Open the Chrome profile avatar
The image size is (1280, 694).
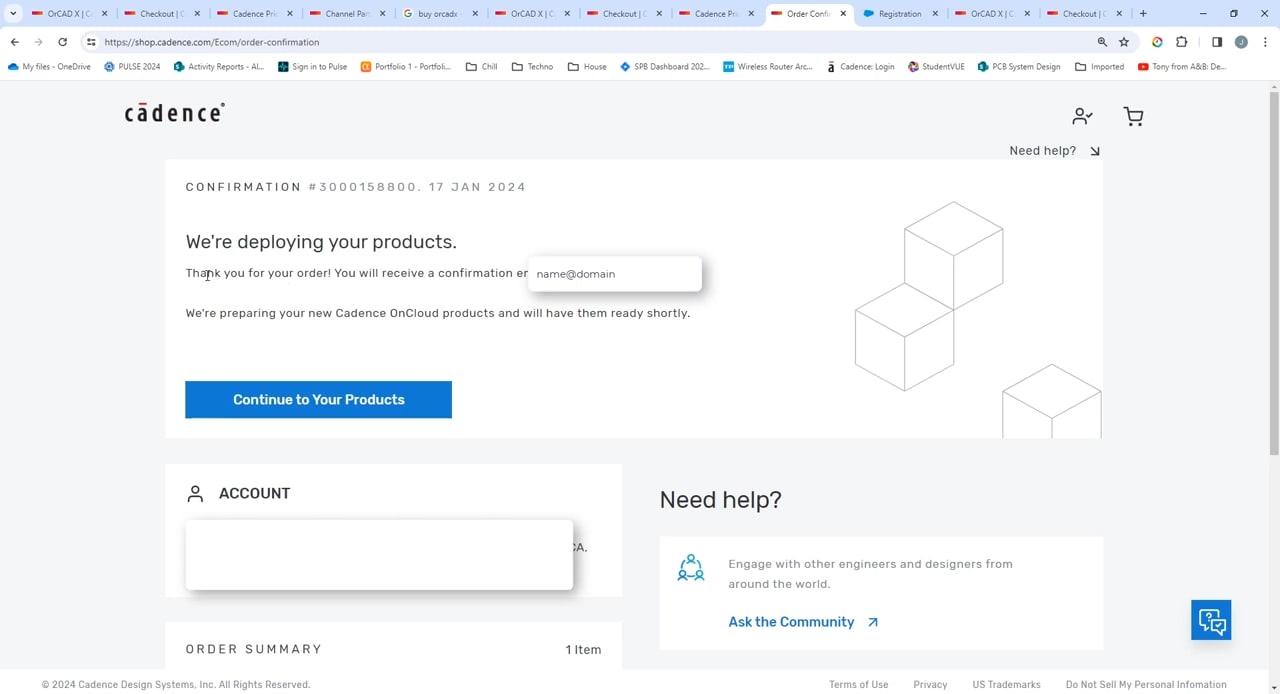[x=1241, y=42]
